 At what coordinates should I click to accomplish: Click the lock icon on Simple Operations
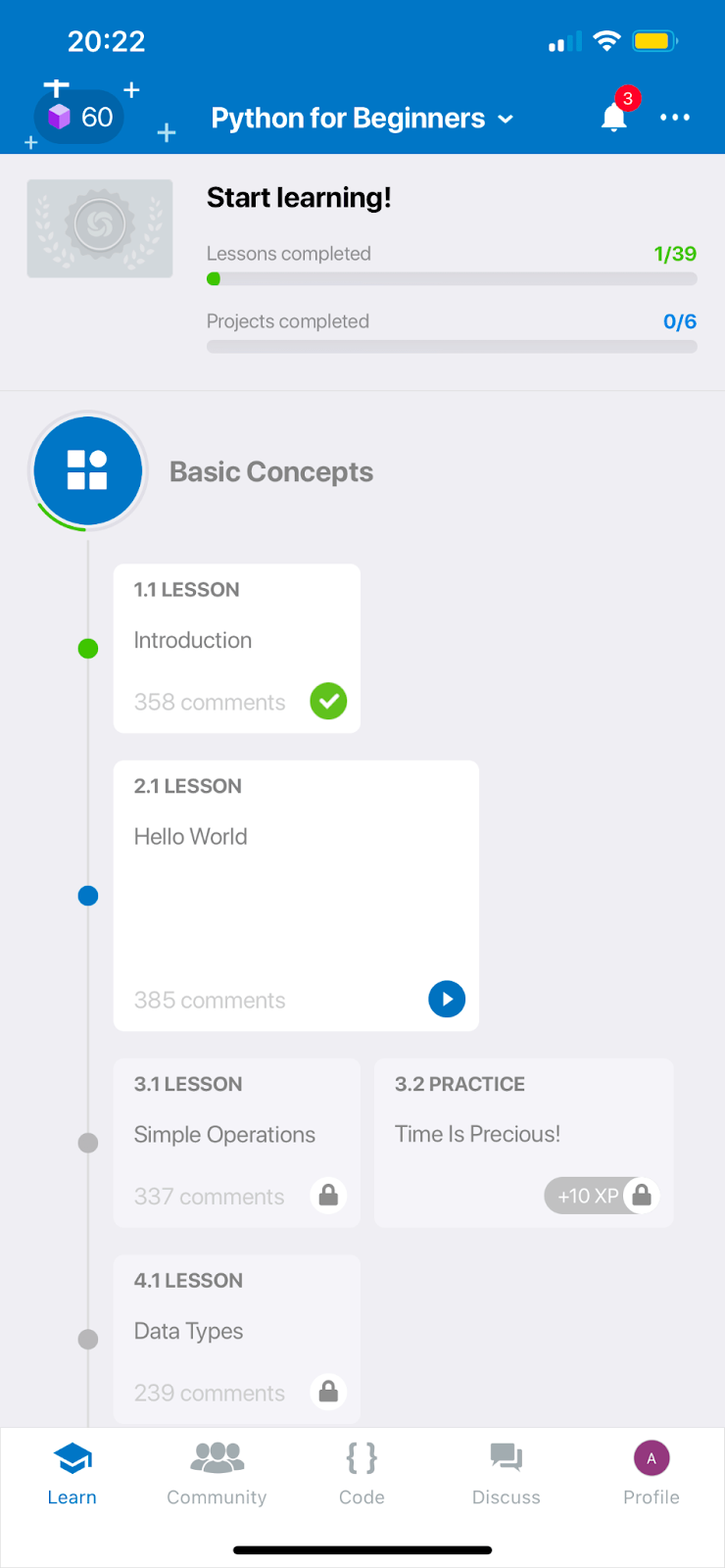[328, 1196]
